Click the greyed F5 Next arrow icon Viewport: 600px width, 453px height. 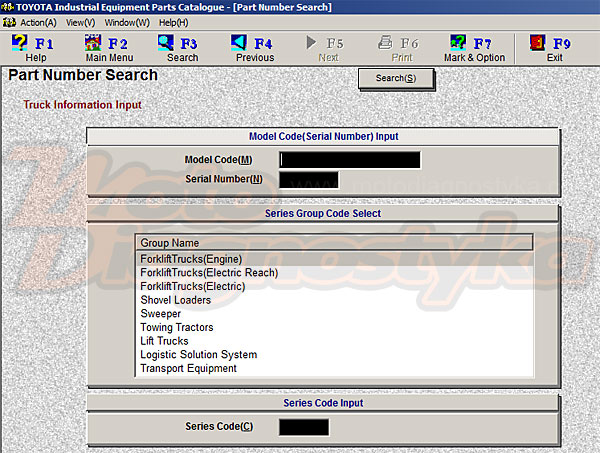[311, 42]
